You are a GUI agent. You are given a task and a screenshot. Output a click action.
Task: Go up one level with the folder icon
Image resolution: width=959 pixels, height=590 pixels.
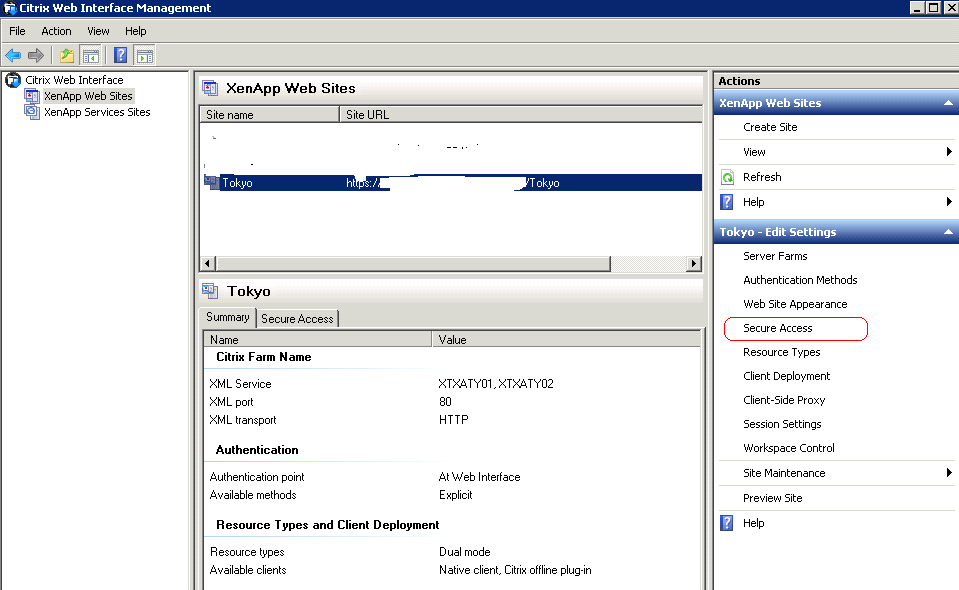(67, 56)
